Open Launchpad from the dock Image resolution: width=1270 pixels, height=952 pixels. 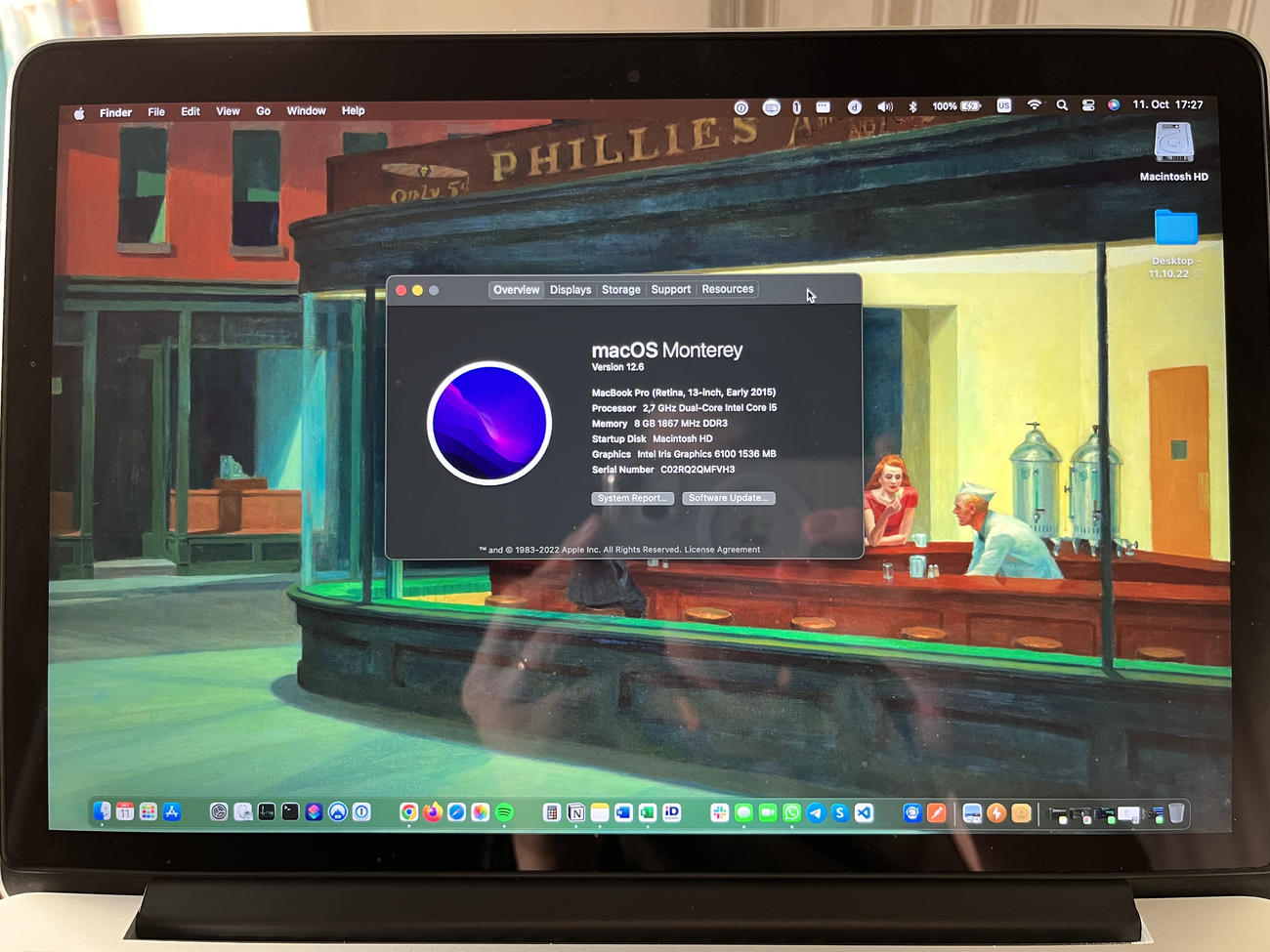[148, 810]
